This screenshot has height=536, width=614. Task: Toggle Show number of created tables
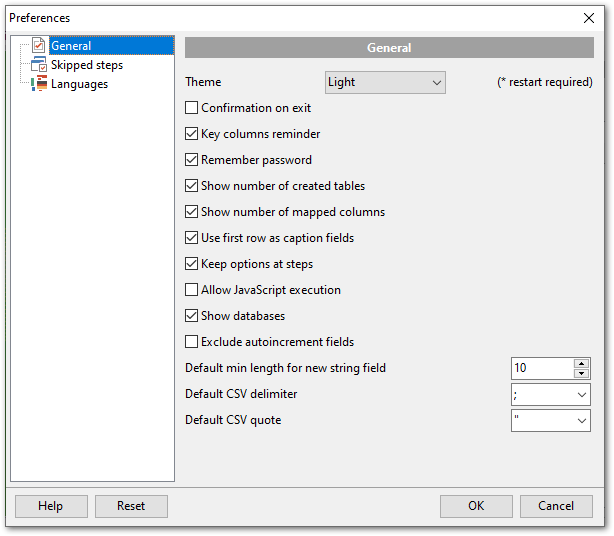click(192, 186)
